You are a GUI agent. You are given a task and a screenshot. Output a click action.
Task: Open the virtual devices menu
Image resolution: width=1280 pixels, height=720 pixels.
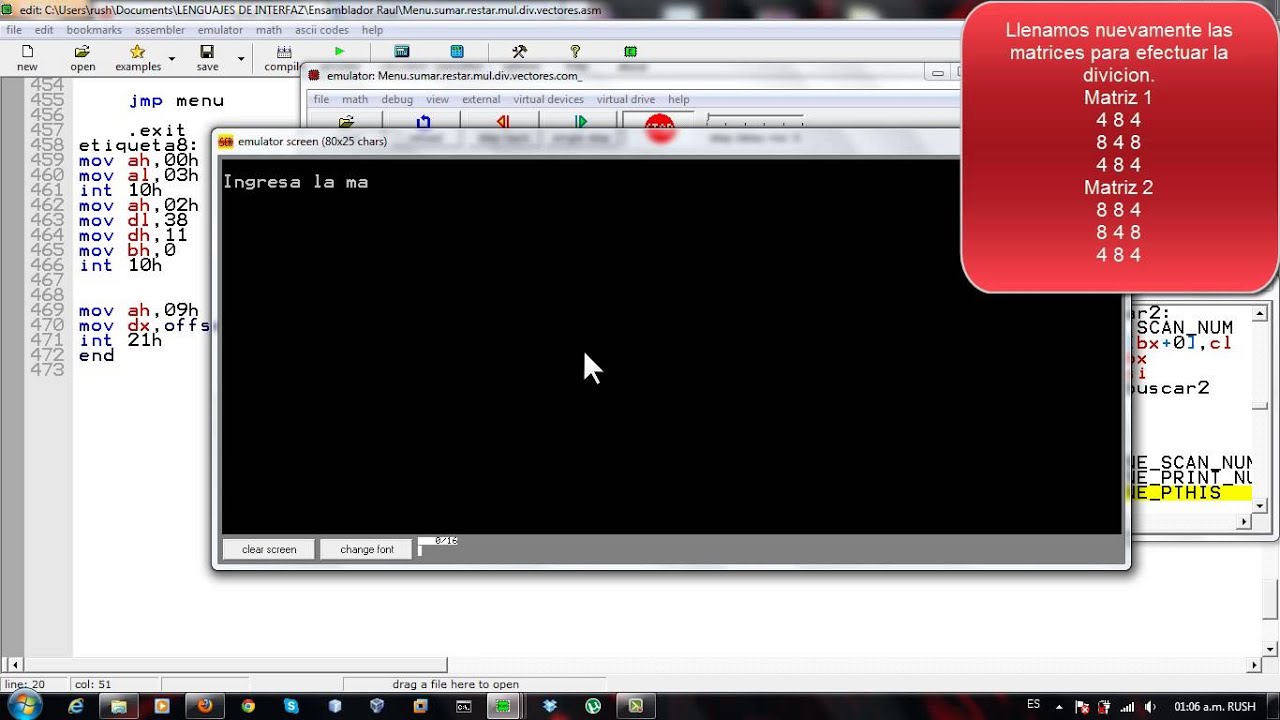tap(548, 99)
